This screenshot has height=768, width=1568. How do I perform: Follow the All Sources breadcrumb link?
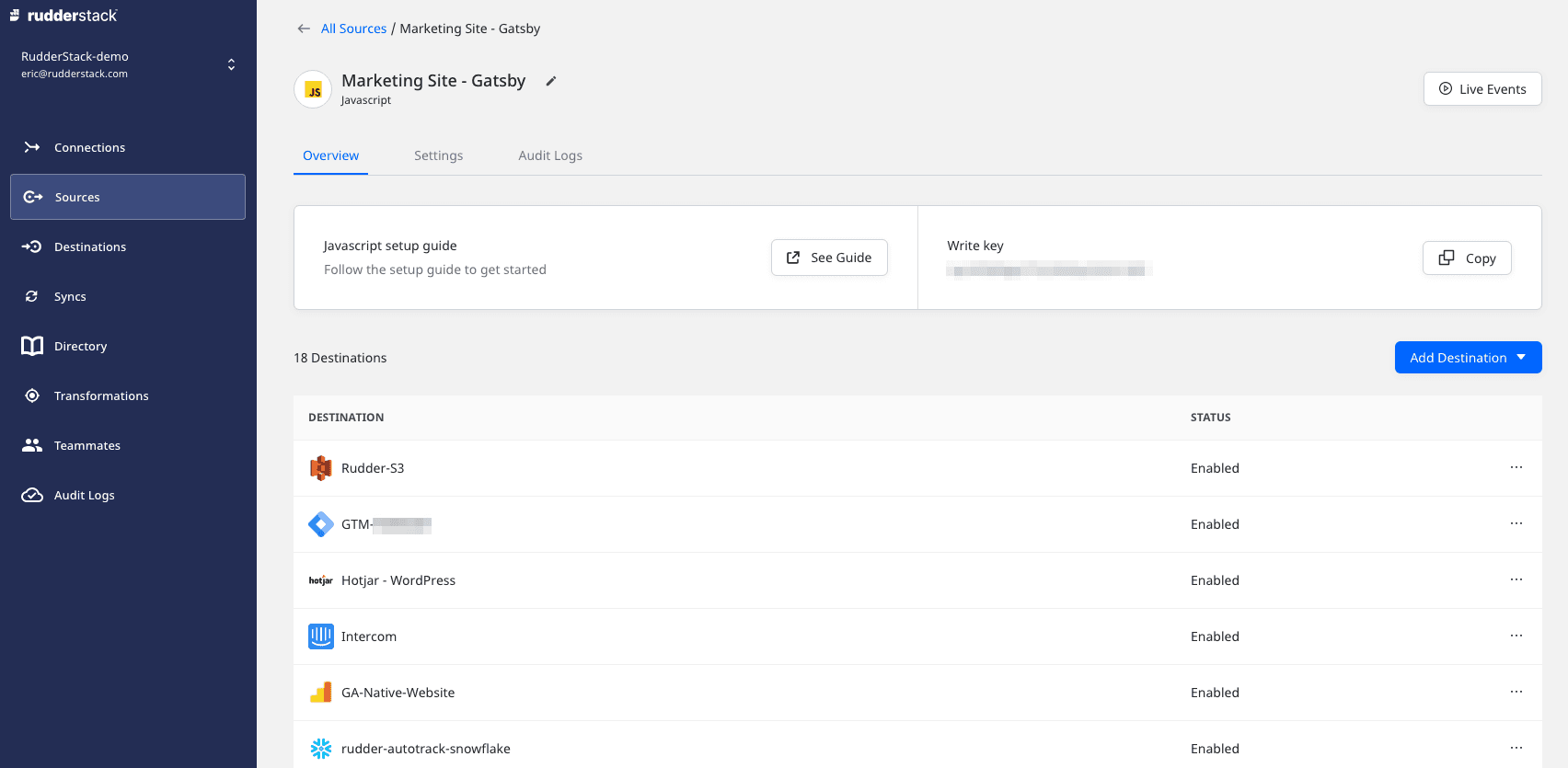click(x=353, y=29)
